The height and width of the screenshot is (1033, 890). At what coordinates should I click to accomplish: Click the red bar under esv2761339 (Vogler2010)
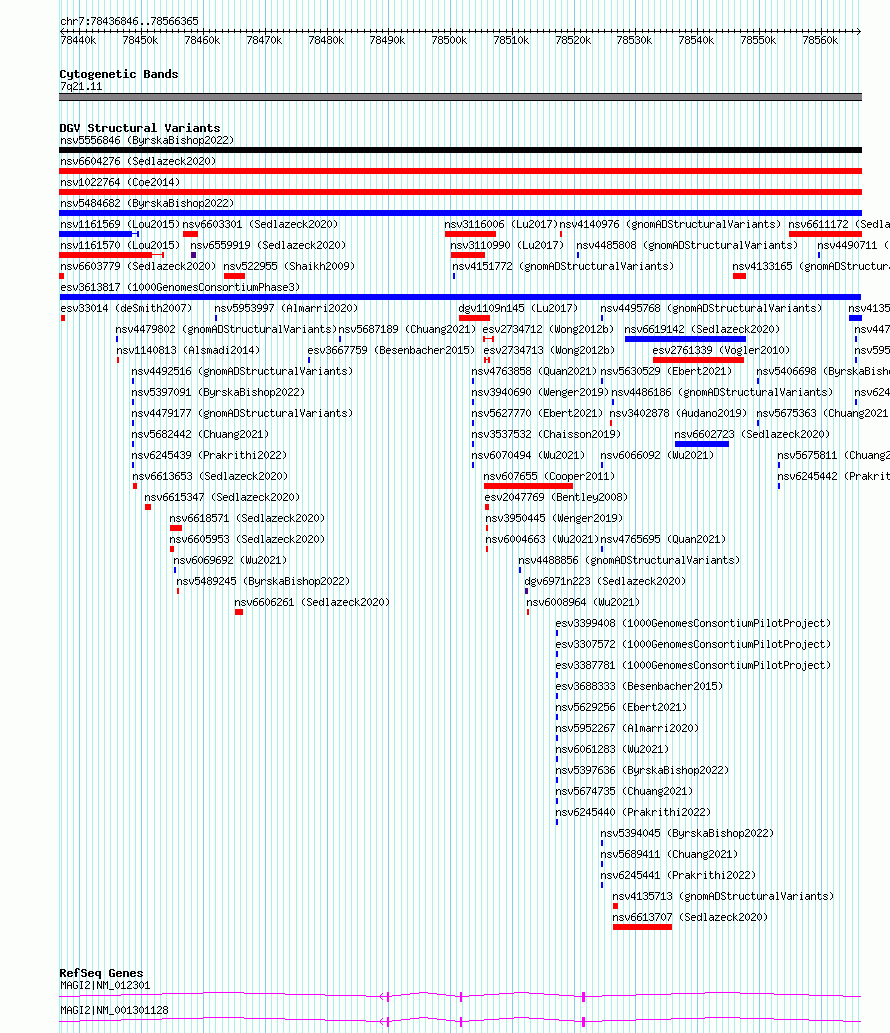coord(698,360)
